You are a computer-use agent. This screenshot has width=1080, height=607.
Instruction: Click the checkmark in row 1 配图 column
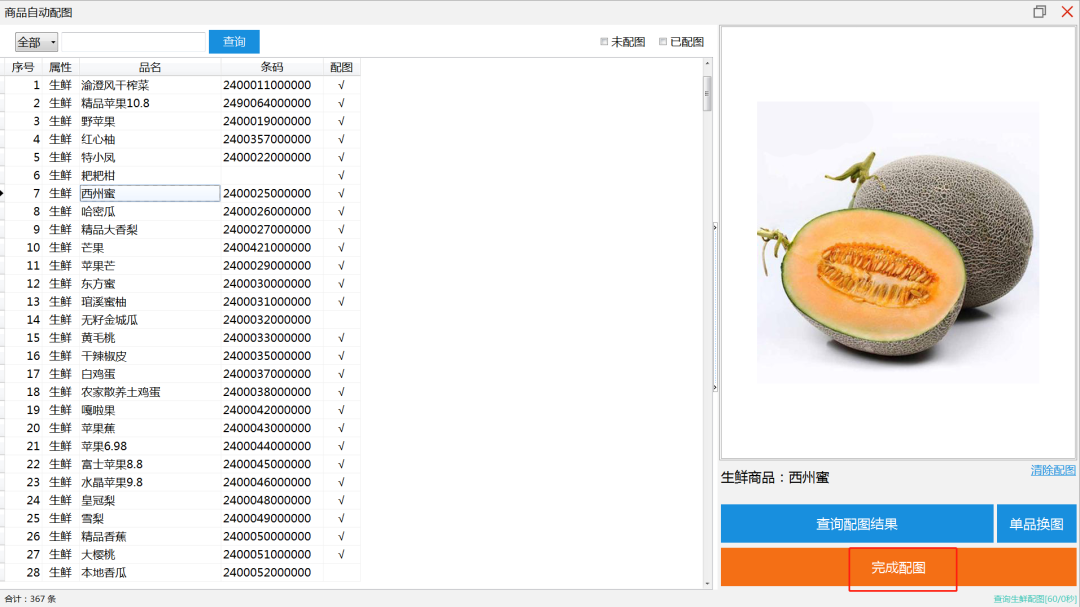coord(341,85)
